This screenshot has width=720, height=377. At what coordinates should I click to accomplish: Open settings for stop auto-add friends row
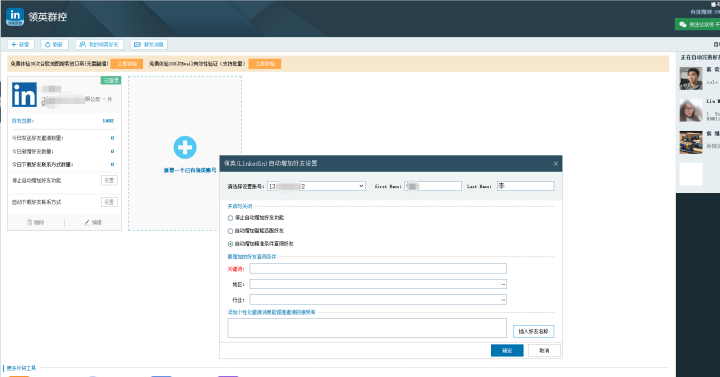pos(109,180)
